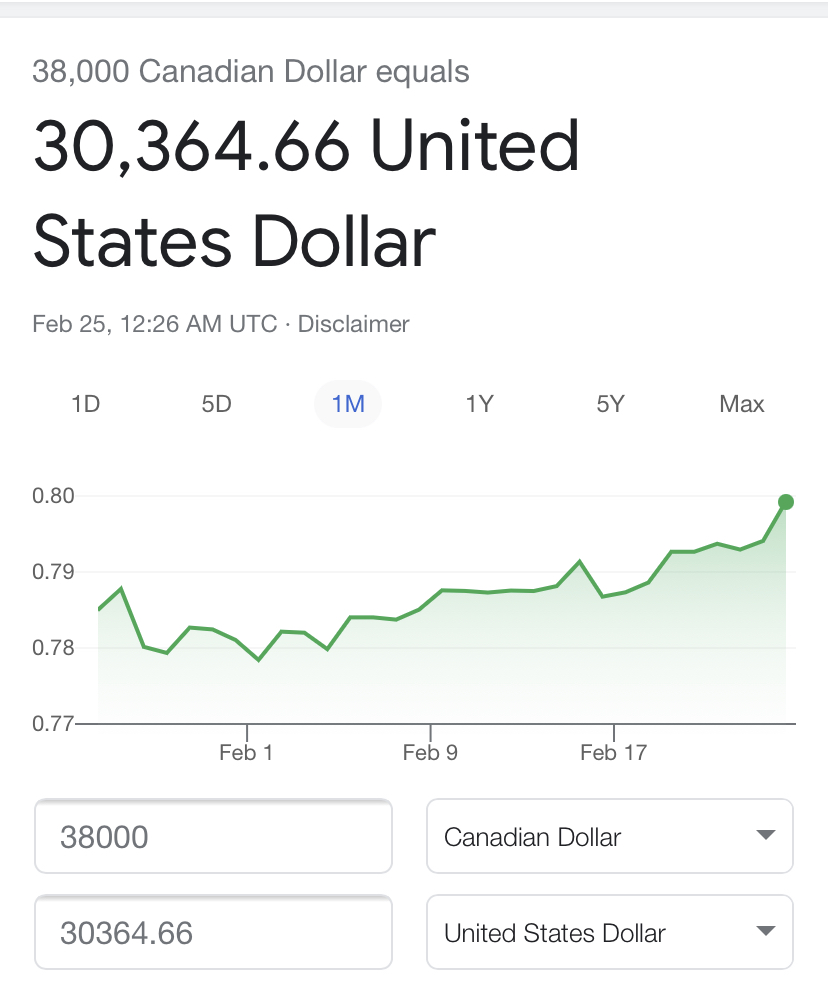828x1006 pixels.
Task: Show the Max range chart
Action: [741, 404]
